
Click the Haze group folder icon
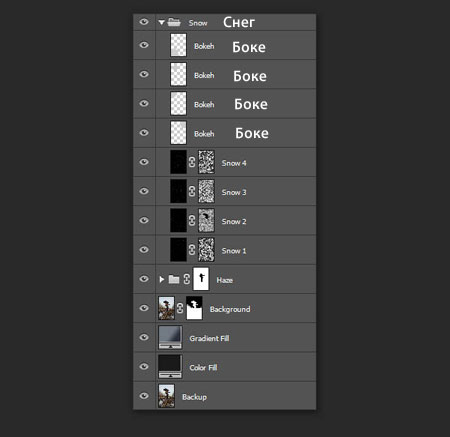coord(174,279)
